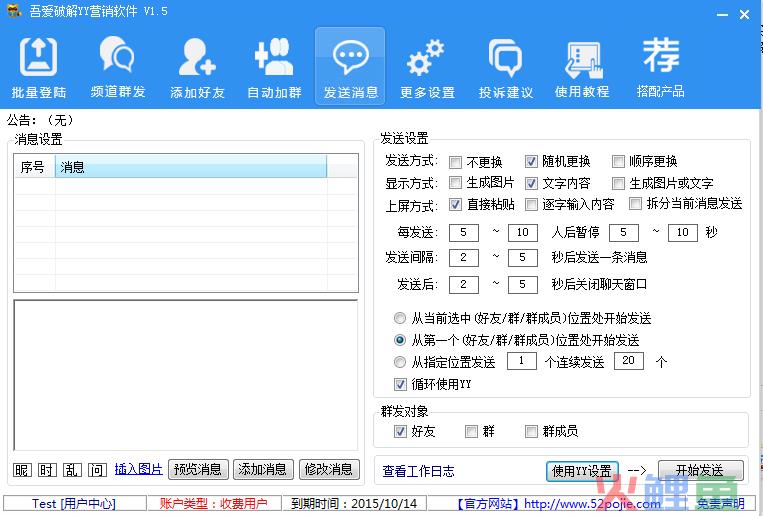Click into the message text editing area
The image size is (763, 516).
185,375
